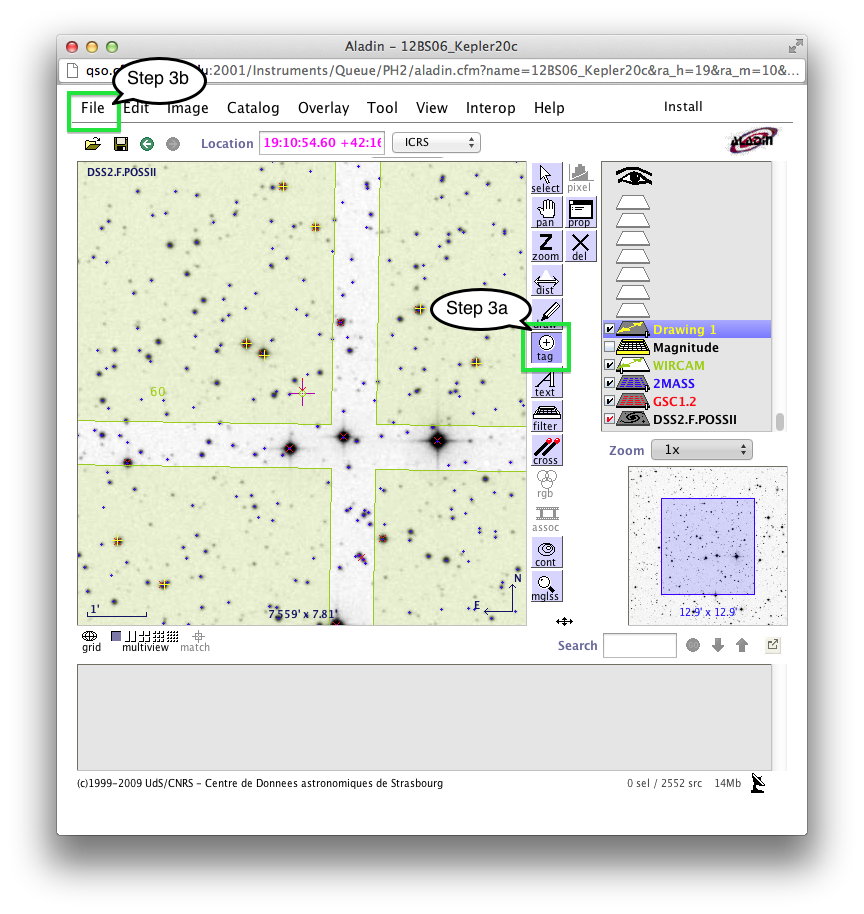
Task: Open the View menu
Action: point(432,108)
